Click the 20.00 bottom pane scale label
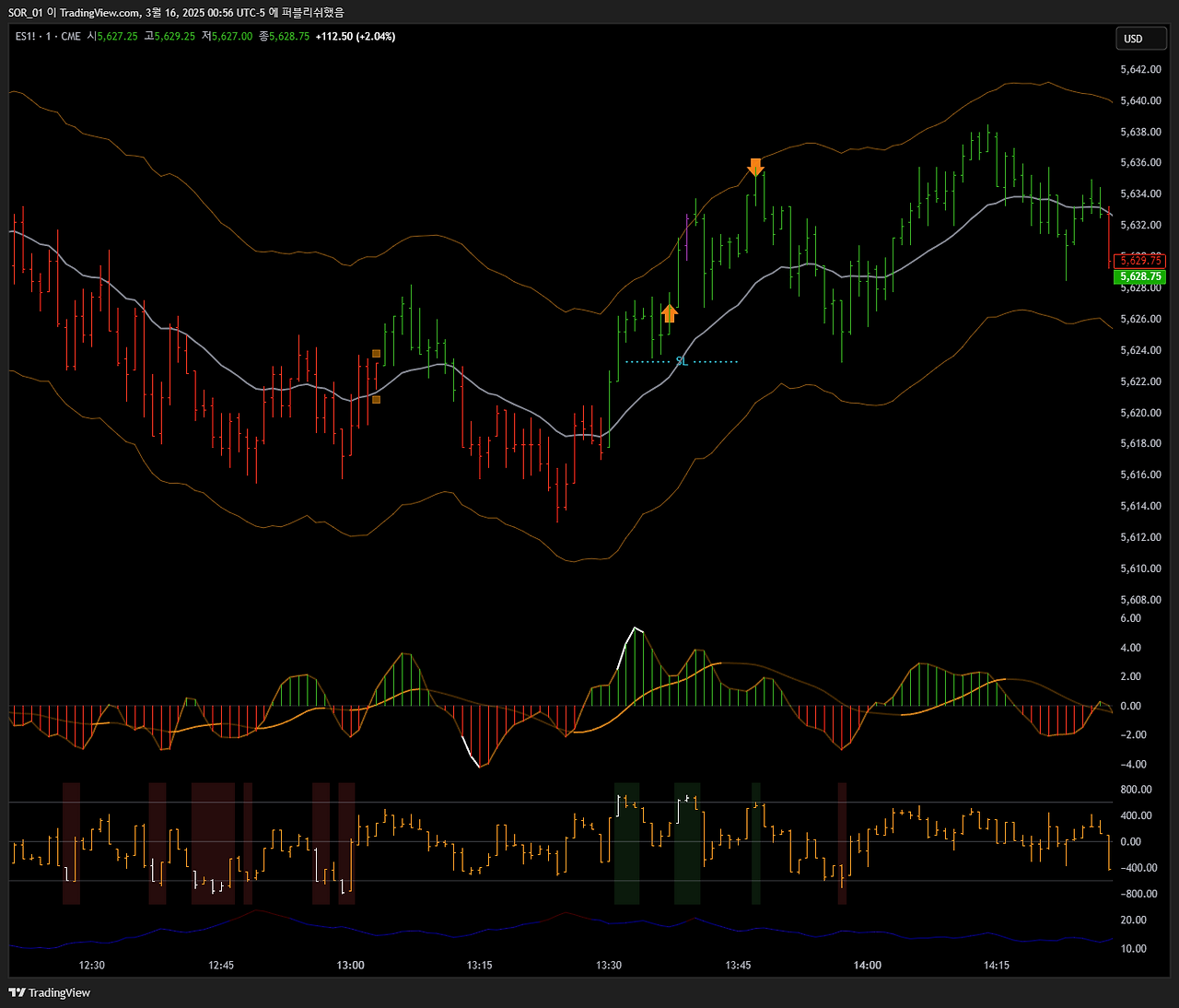The height and width of the screenshot is (1008, 1179). pyautogui.click(x=1133, y=920)
